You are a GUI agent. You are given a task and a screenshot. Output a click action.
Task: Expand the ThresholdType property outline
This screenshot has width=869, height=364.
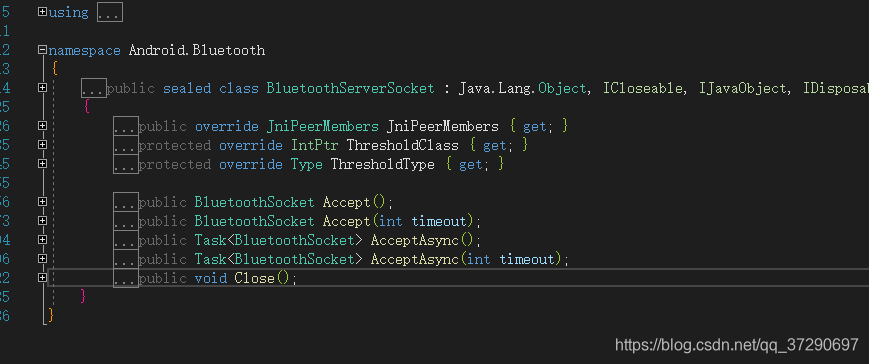coord(43,163)
